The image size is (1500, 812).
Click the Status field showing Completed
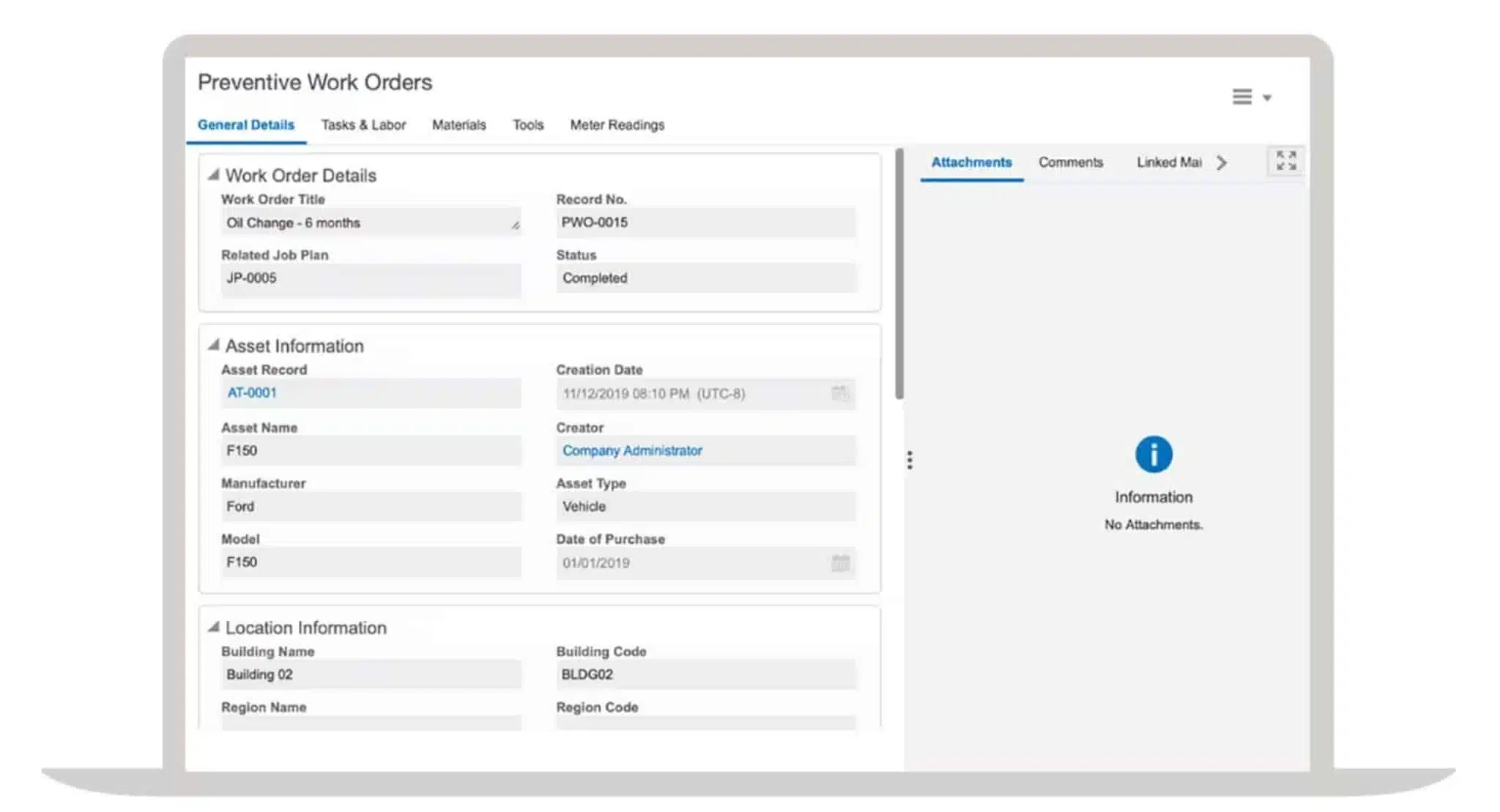(706, 278)
